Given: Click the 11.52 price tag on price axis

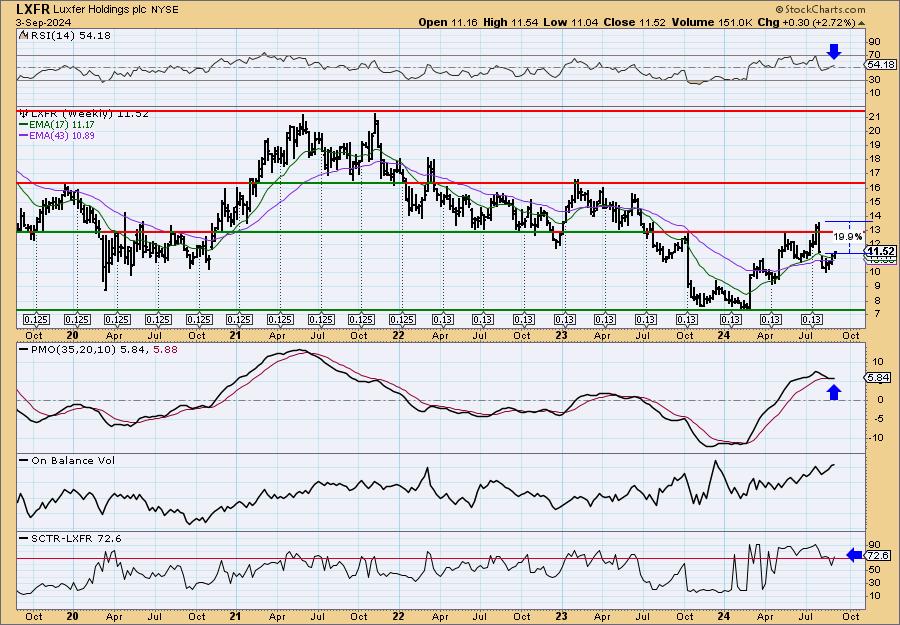Looking at the screenshot, I should 881,252.
